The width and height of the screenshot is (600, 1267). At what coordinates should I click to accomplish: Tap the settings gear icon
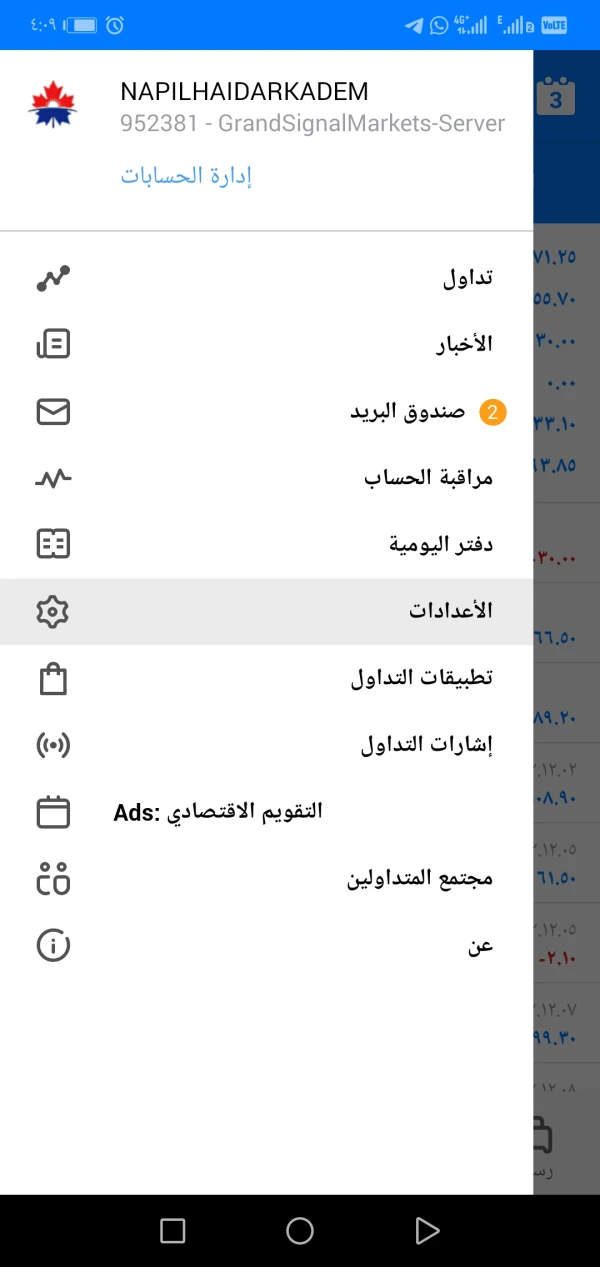[x=53, y=611]
